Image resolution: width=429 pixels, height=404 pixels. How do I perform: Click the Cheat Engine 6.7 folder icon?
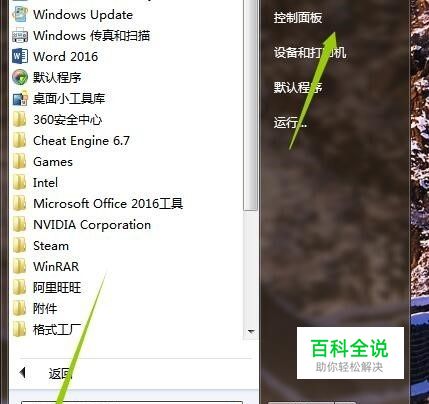click(x=19, y=140)
